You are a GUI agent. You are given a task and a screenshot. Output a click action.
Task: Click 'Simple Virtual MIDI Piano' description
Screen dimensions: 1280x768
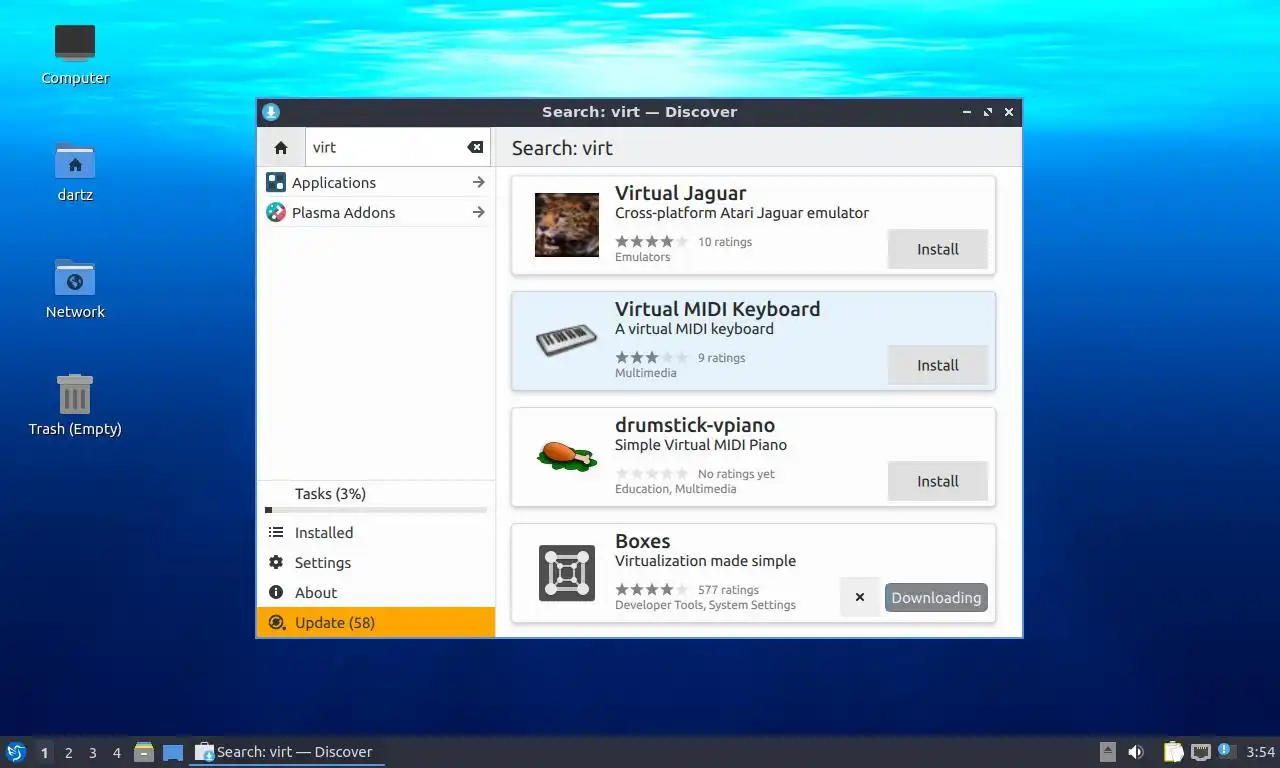(x=701, y=445)
